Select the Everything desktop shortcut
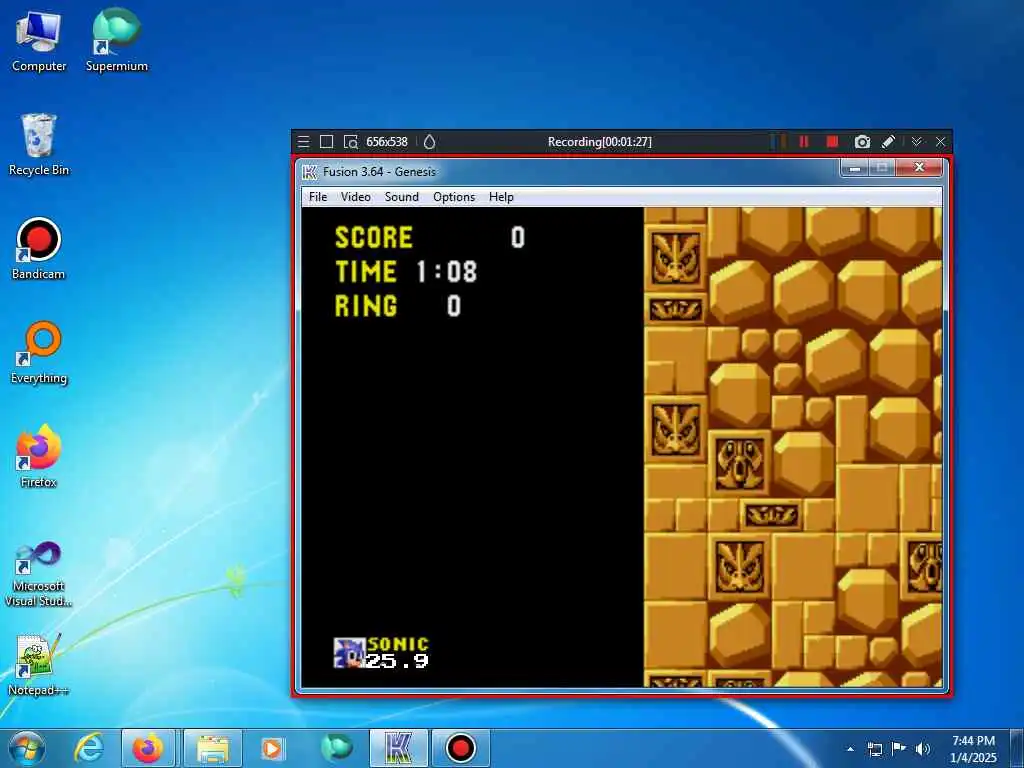The width and height of the screenshot is (1024, 768). coord(39,353)
